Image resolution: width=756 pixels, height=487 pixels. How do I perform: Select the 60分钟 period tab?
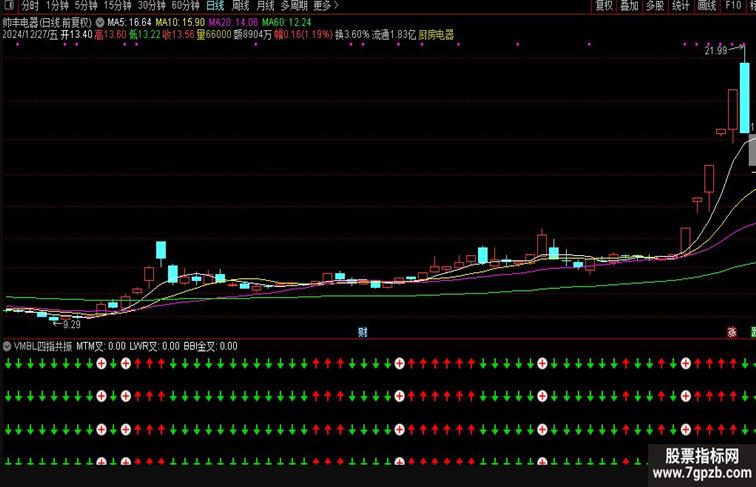pyautogui.click(x=186, y=6)
